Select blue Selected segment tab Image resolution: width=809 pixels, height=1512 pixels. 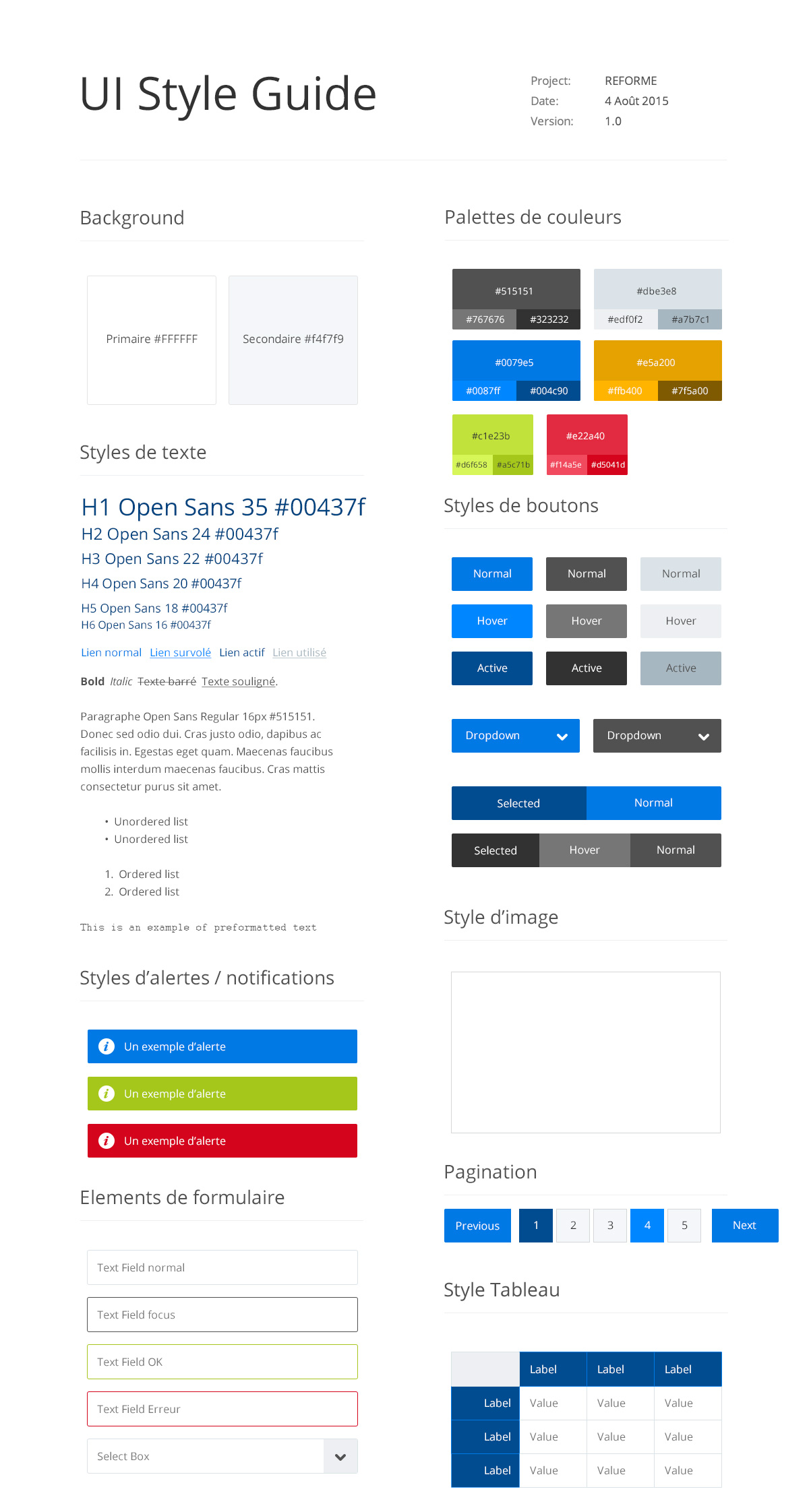(519, 803)
